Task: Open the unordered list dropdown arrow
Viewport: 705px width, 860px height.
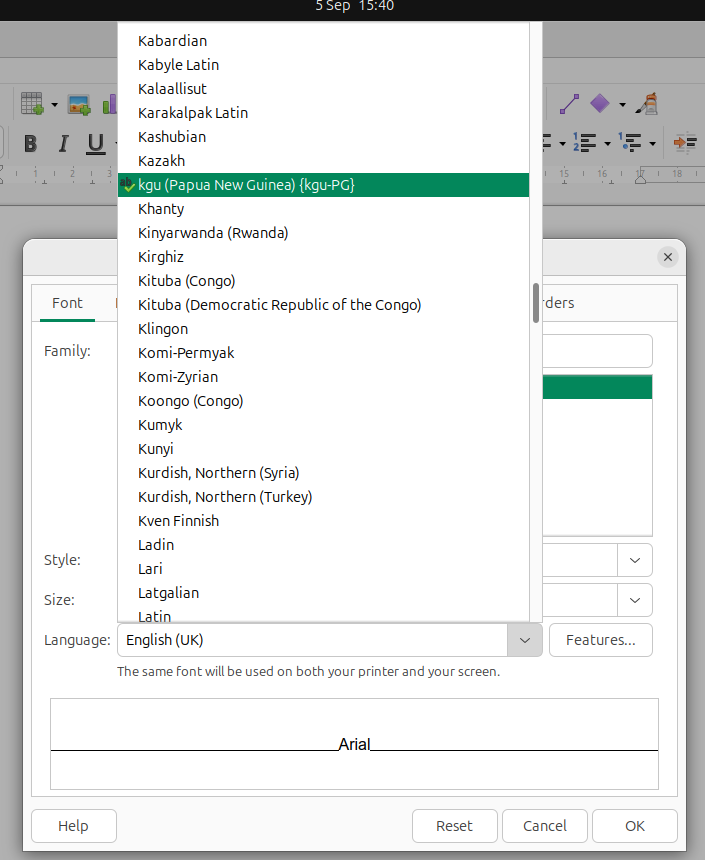Action: pos(562,144)
